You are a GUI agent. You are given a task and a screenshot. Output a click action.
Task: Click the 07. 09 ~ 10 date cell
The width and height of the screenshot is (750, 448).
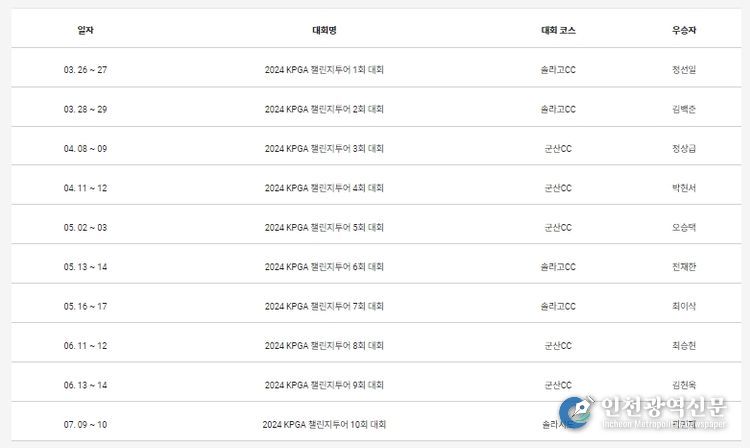pos(85,425)
